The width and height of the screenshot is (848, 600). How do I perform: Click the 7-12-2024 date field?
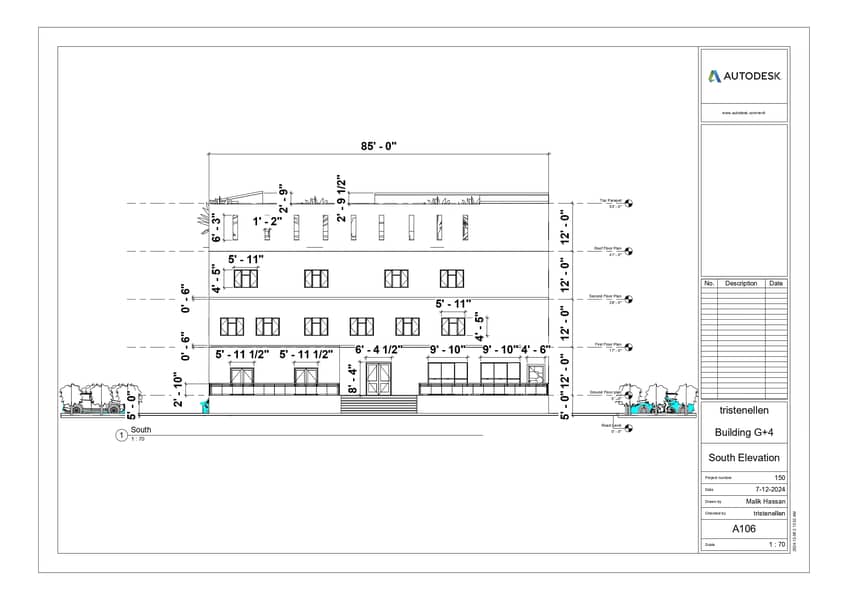point(770,489)
